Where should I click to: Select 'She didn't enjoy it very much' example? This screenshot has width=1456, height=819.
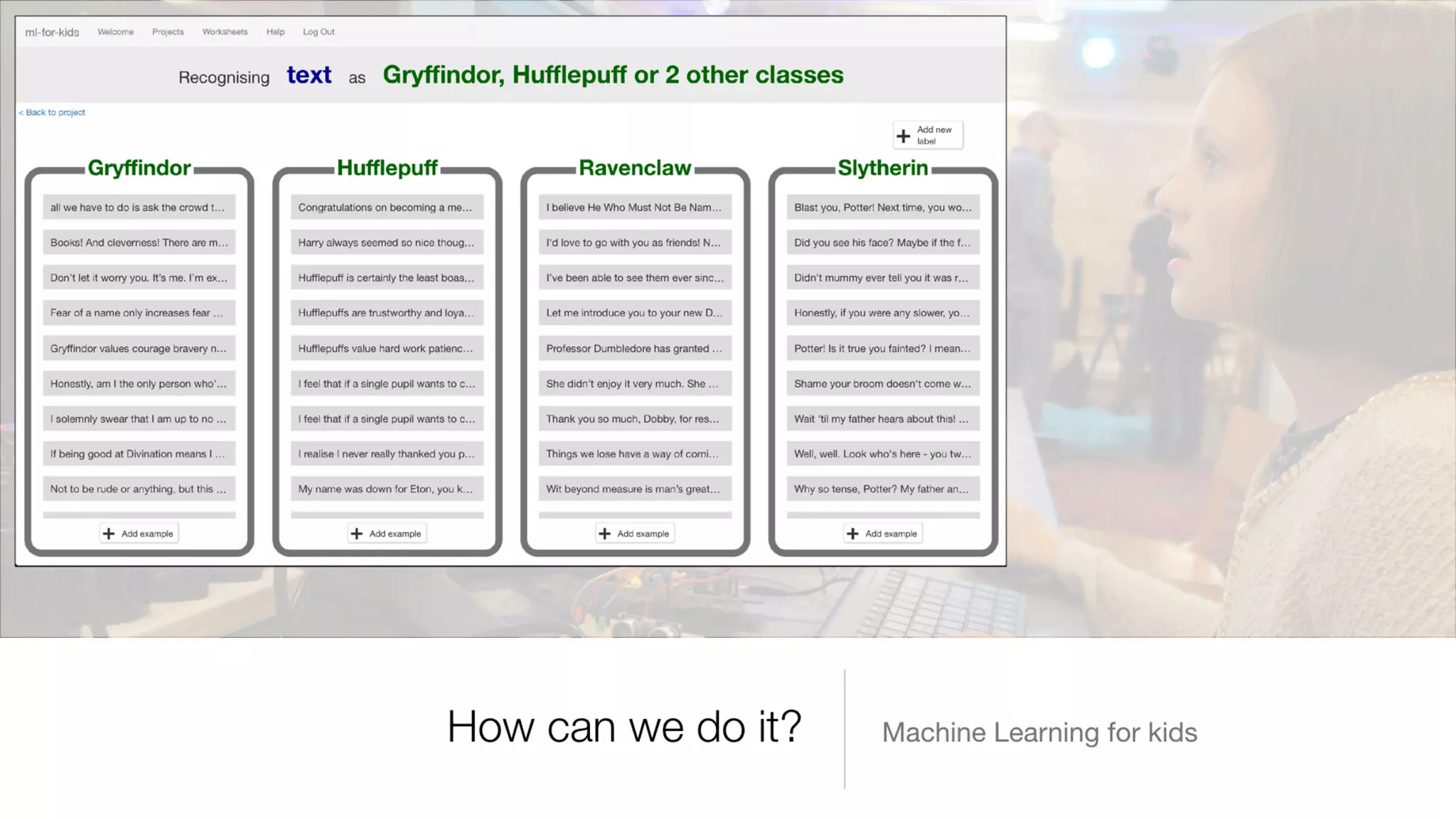(x=635, y=384)
